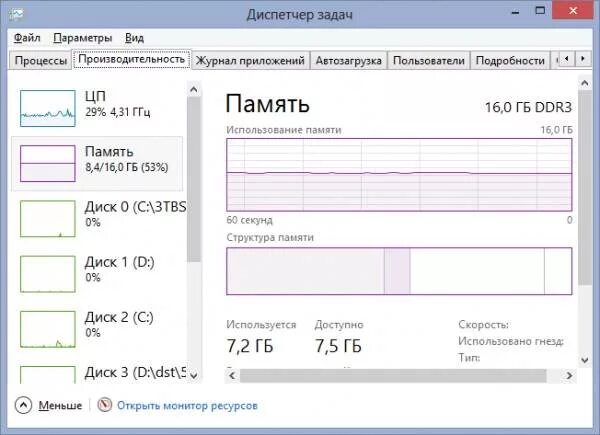Image resolution: width=600 pixels, height=435 pixels.
Task: Click the Структура памяти bar
Action: 399,271
